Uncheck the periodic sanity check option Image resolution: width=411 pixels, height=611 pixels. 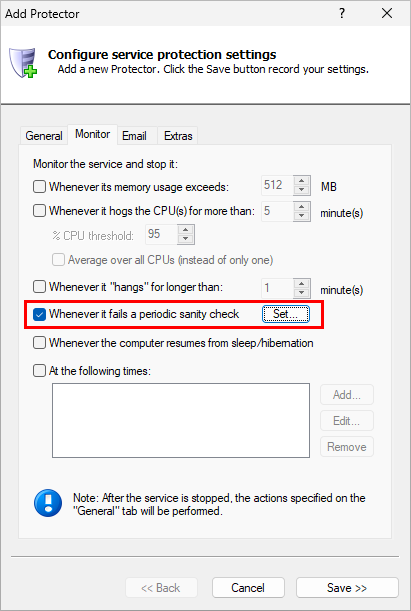[39, 314]
